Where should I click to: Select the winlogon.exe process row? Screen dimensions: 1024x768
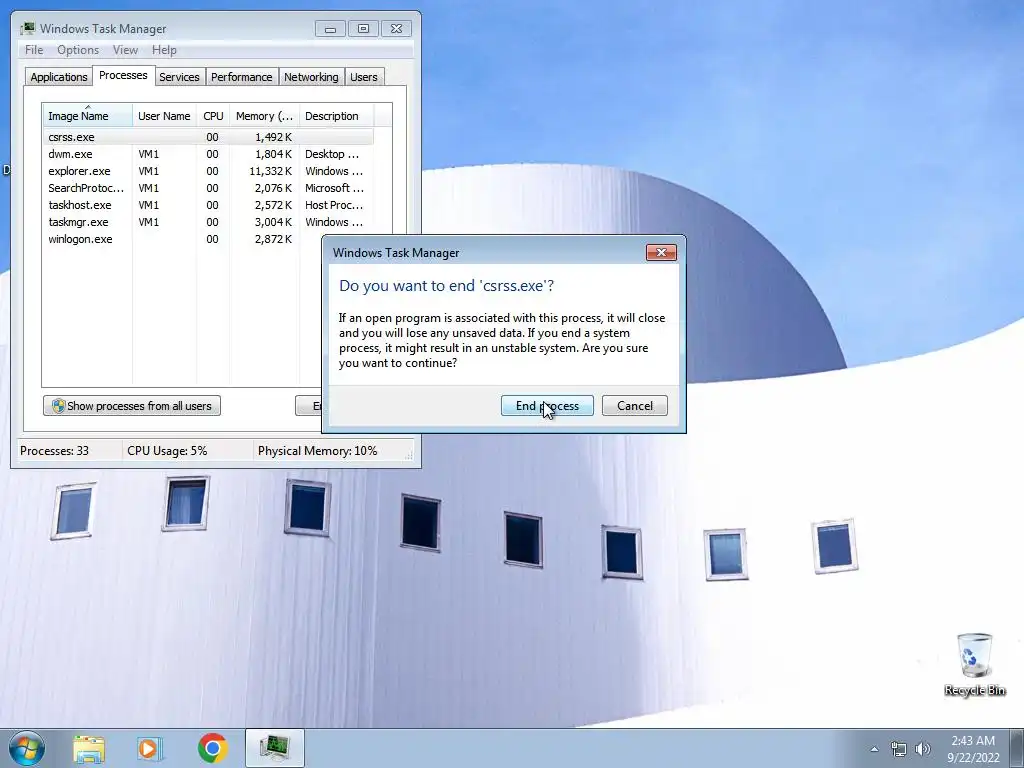183,239
